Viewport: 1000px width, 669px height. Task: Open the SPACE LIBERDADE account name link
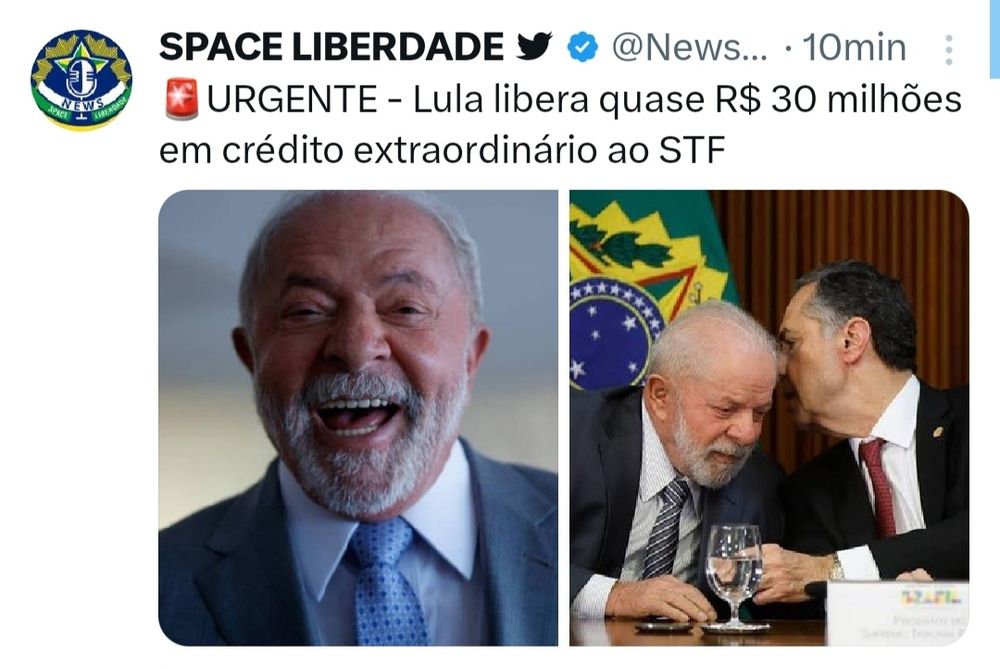click(x=332, y=47)
